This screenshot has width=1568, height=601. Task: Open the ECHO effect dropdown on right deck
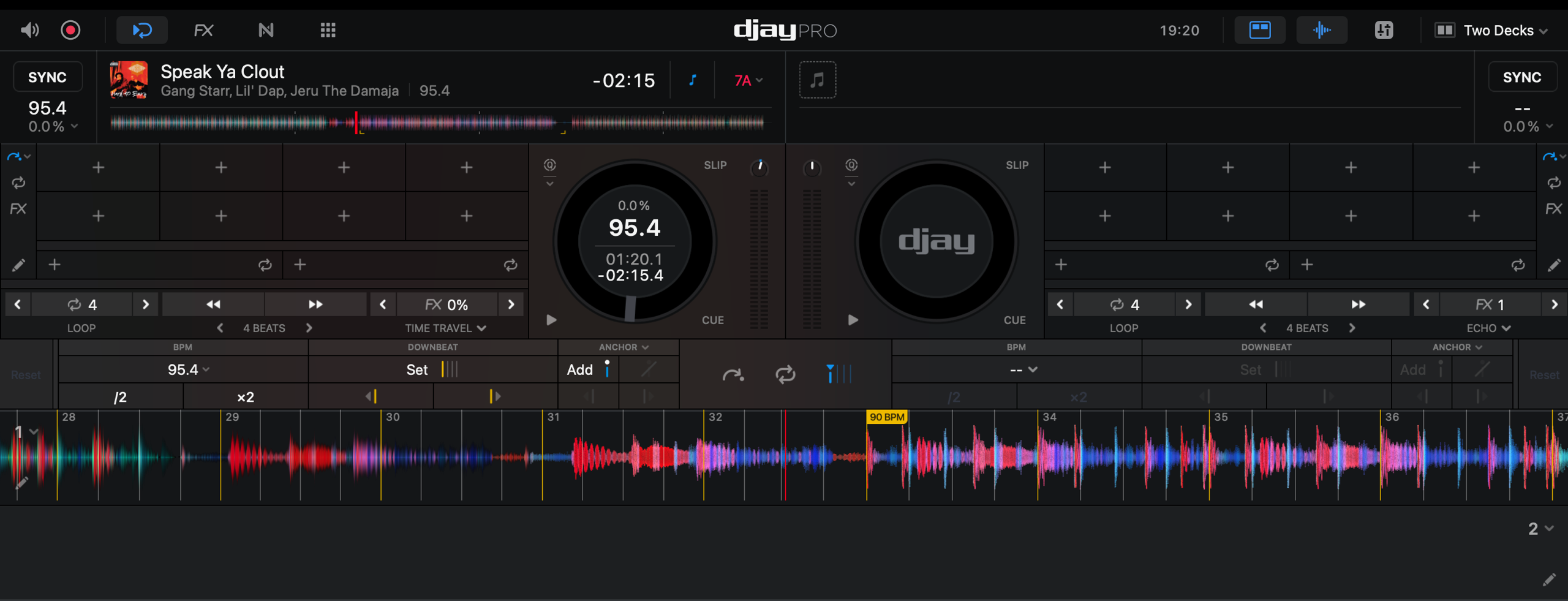click(x=1488, y=328)
